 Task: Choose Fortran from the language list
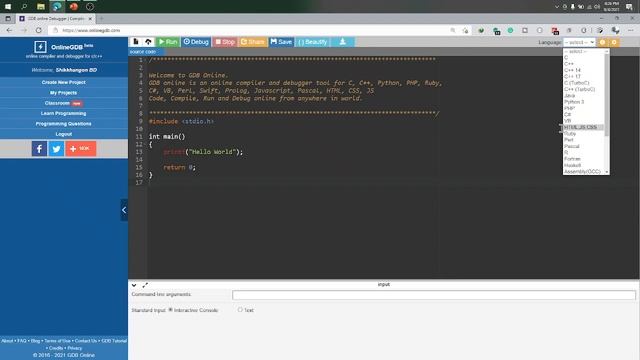pyautogui.click(x=572, y=159)
